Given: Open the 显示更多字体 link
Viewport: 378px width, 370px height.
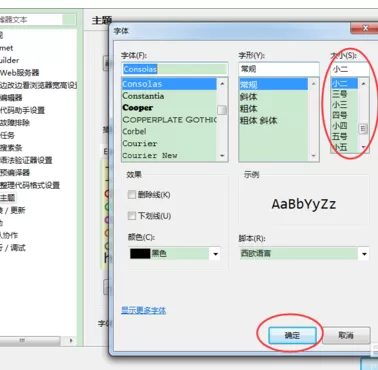Looking at the screenshot, I should pos(144,310).
